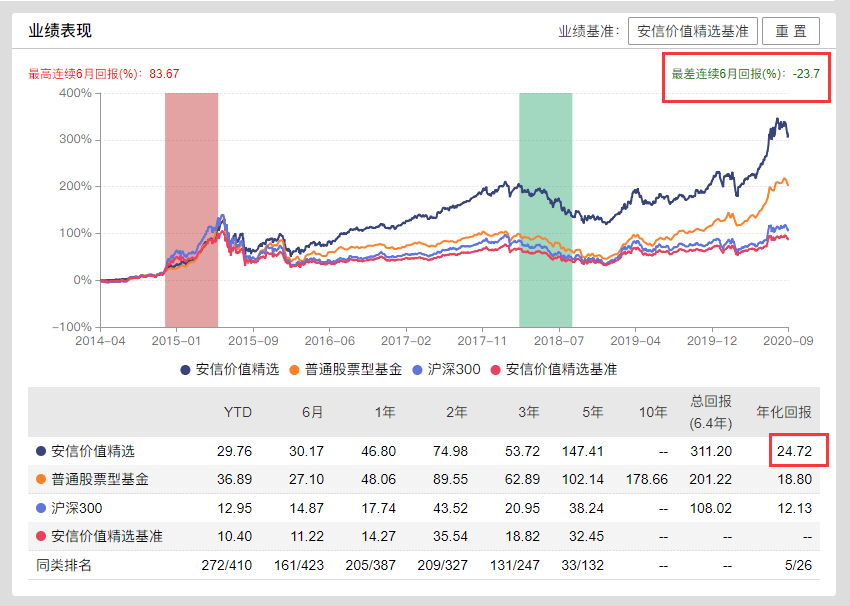Click the 205/387 ranking cell
This screenshot has width=850, height=606.
pos(371,565)
